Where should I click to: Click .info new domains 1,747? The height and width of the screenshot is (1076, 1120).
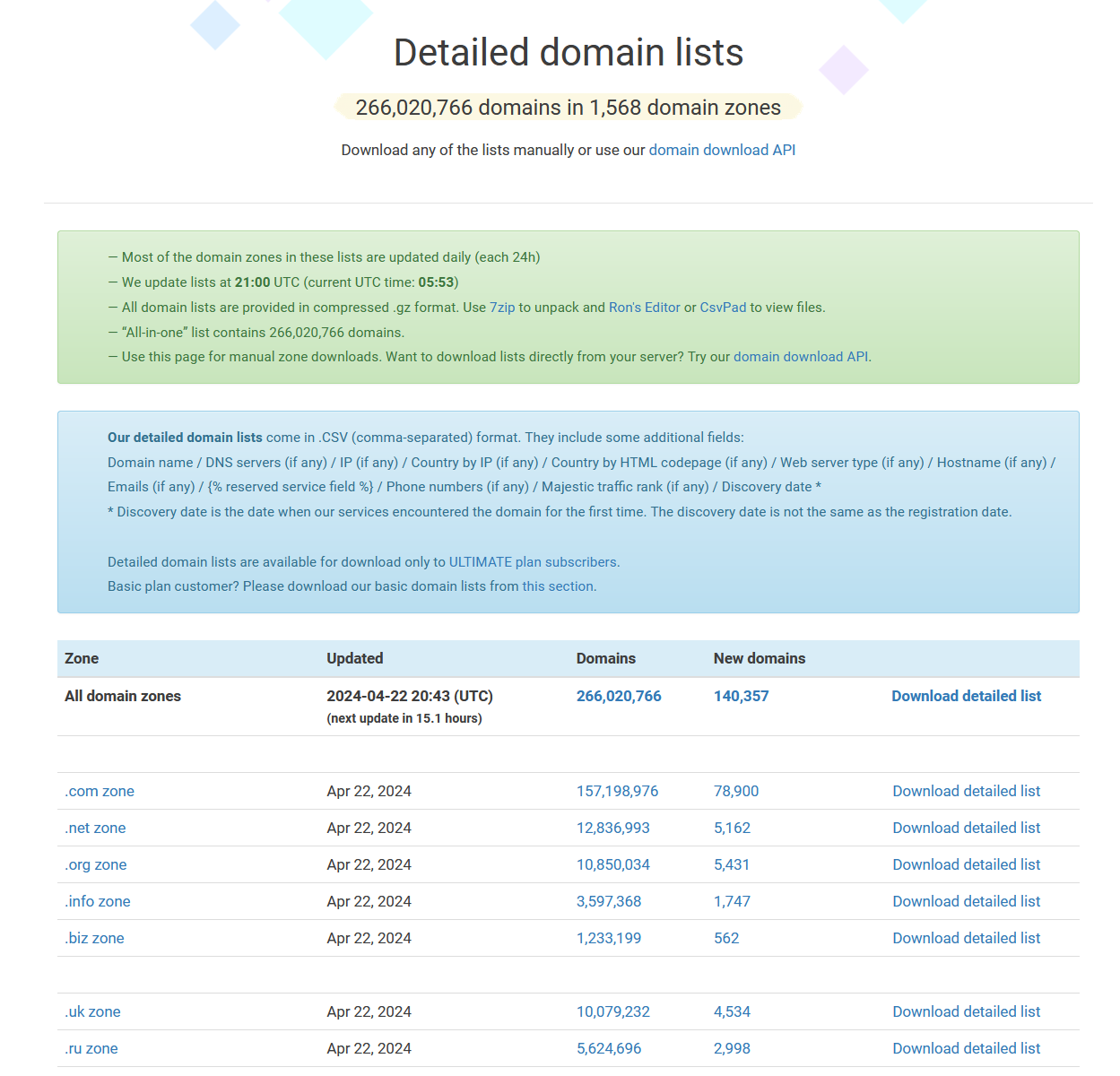point(732,901)
